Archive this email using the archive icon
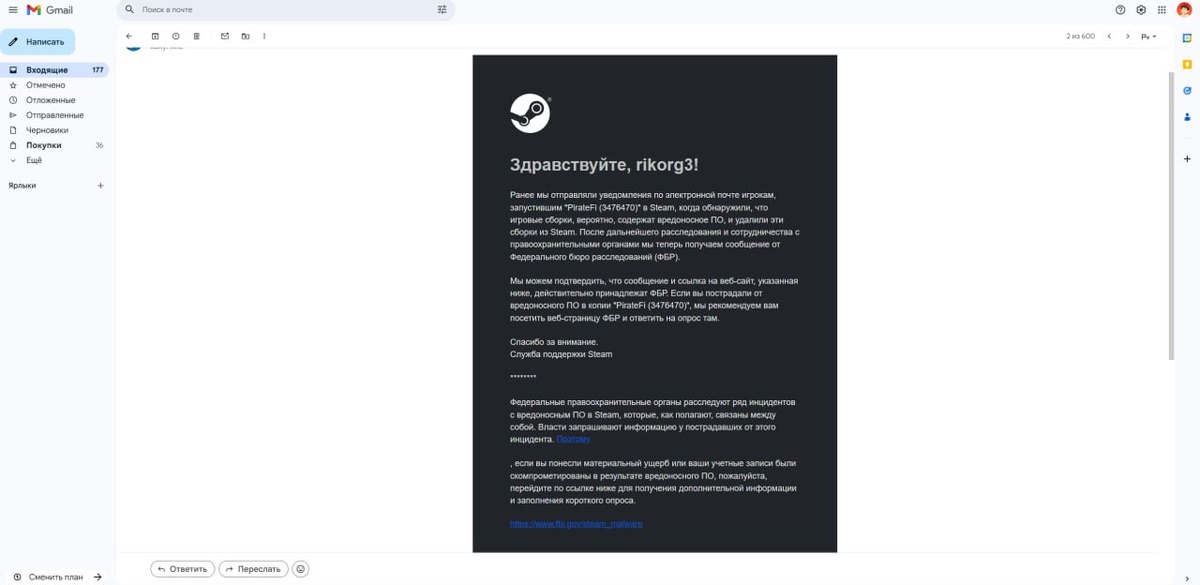Screen dimensions: 1200x585 155,36
